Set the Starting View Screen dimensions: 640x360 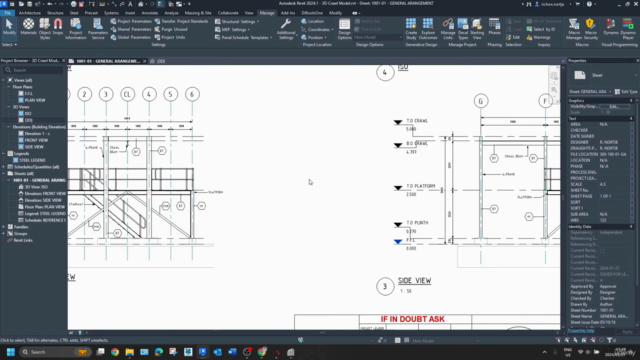click(477, 29)
